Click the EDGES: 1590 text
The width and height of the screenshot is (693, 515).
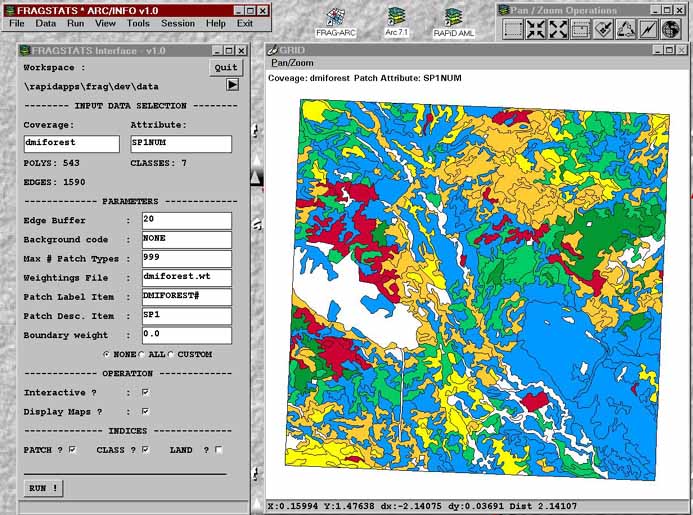coord(54,182)
